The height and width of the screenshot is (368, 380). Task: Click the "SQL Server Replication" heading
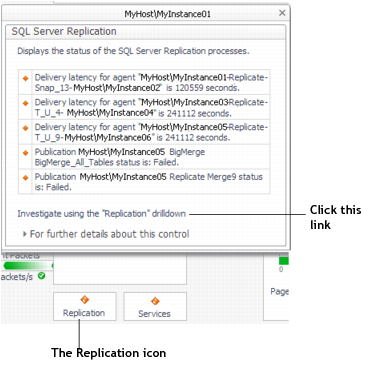(x=64, y=31)
